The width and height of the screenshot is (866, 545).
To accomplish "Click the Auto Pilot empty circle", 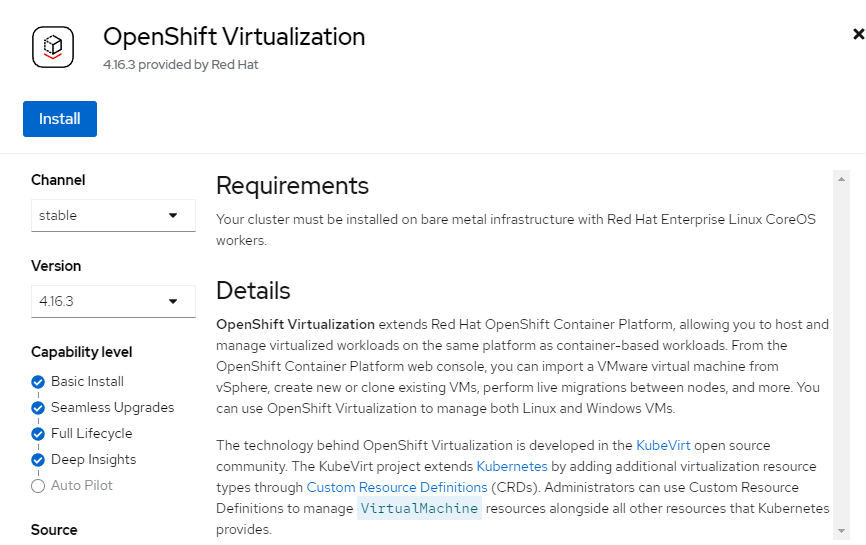I will pyautogui.click(x=38, y=486).
